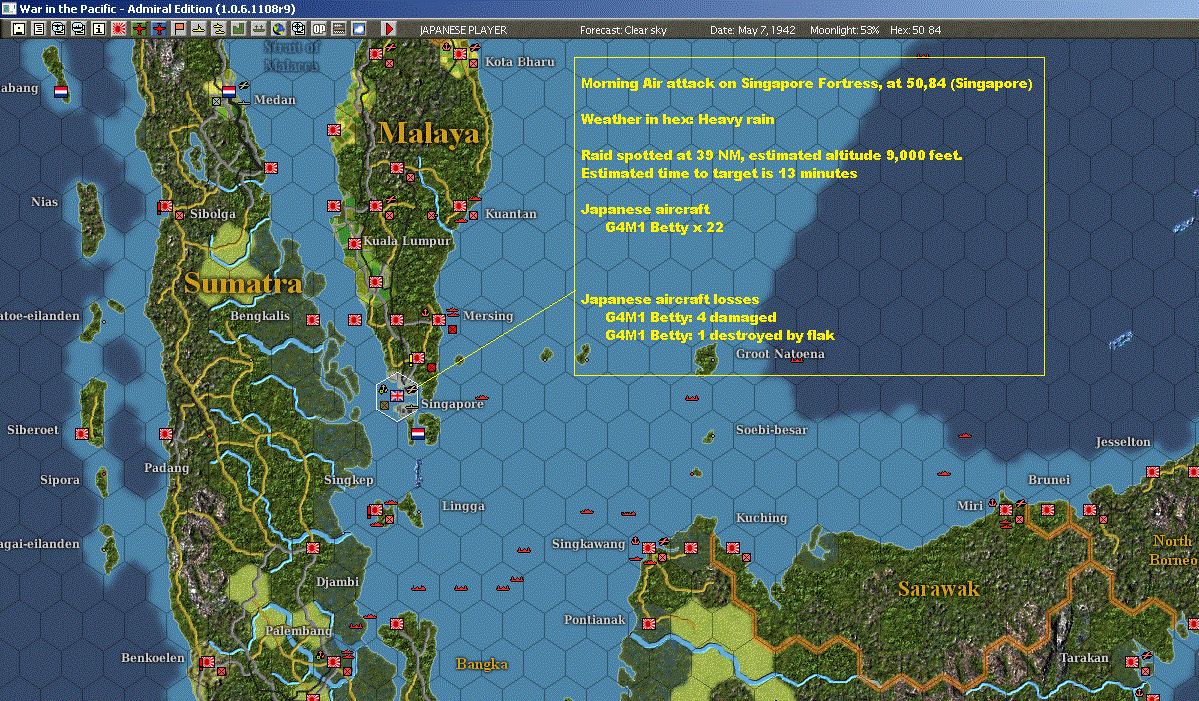The height and width of the screenshot is (701, 1199).
Task: Click the save game disk icon
Action: point(19,29)
